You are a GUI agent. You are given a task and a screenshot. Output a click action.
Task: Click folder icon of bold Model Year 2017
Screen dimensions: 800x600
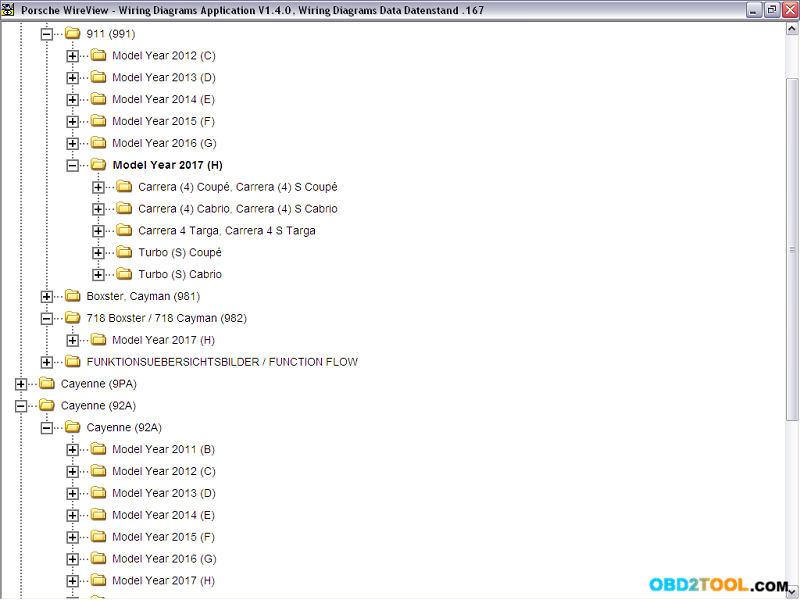click(98, 165)
